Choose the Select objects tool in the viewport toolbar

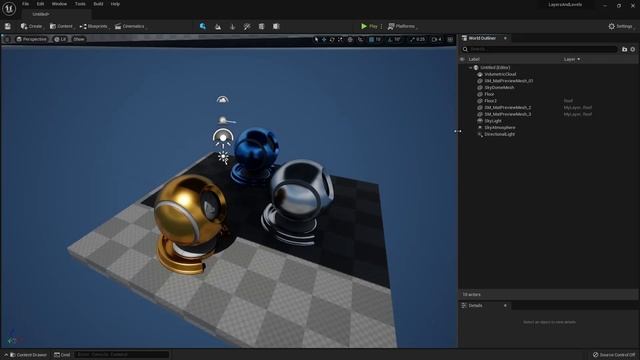(x=316, y=40)
